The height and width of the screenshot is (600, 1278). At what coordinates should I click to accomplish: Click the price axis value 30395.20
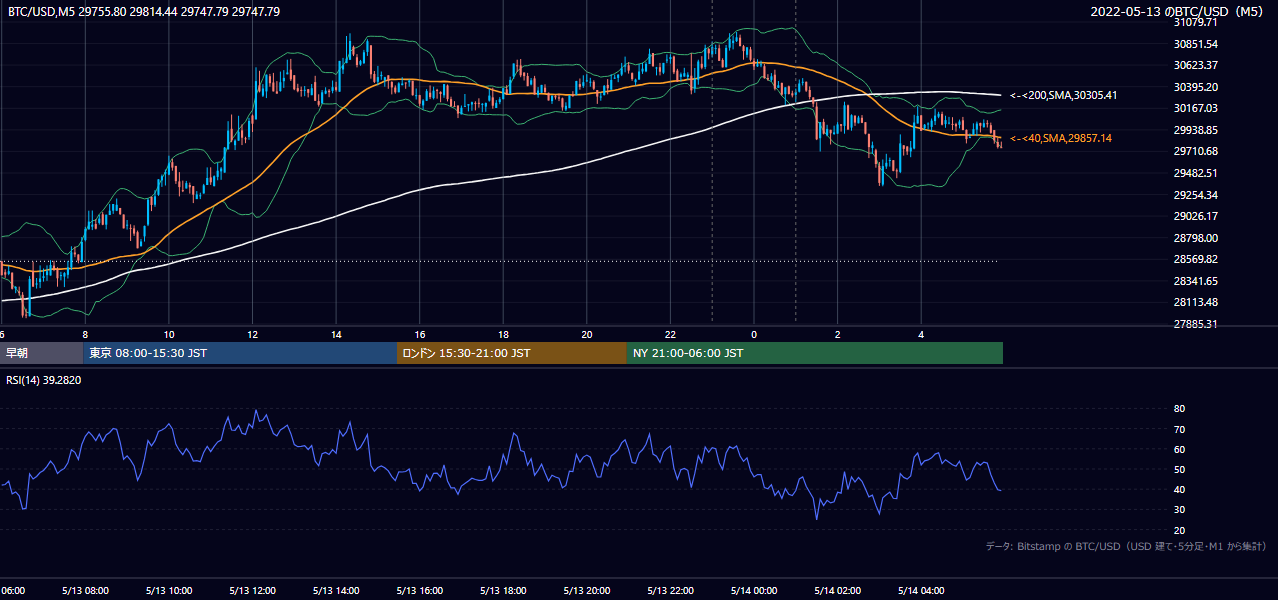point(1195,87)
